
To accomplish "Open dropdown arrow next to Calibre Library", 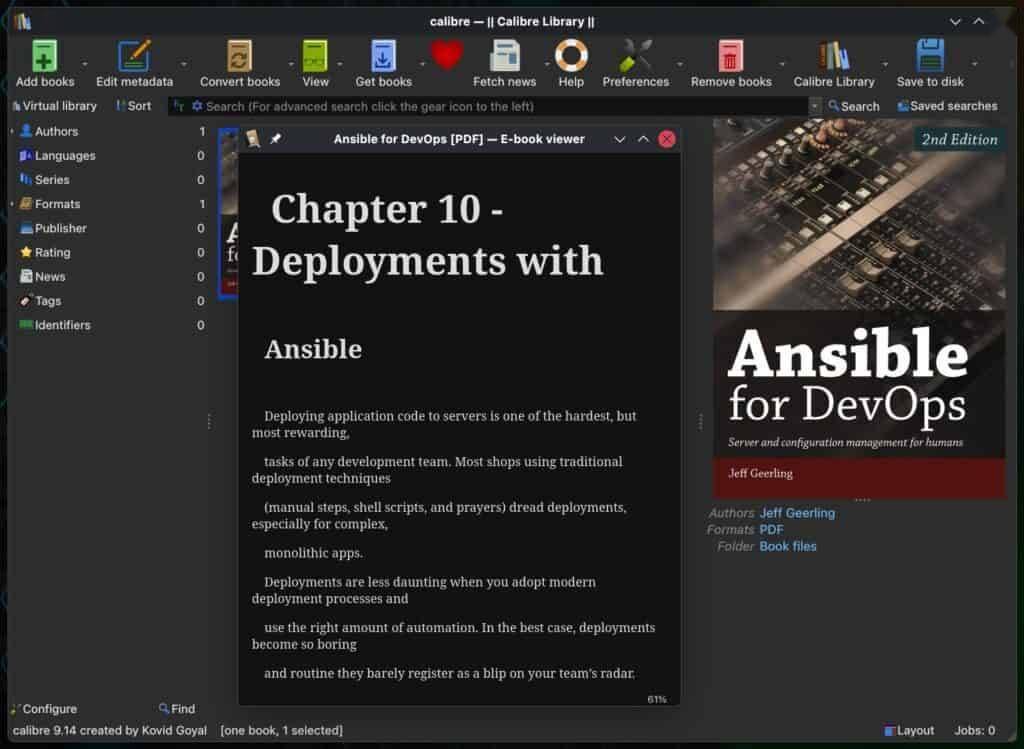I will pyautogui.click(x=885, y=64).
